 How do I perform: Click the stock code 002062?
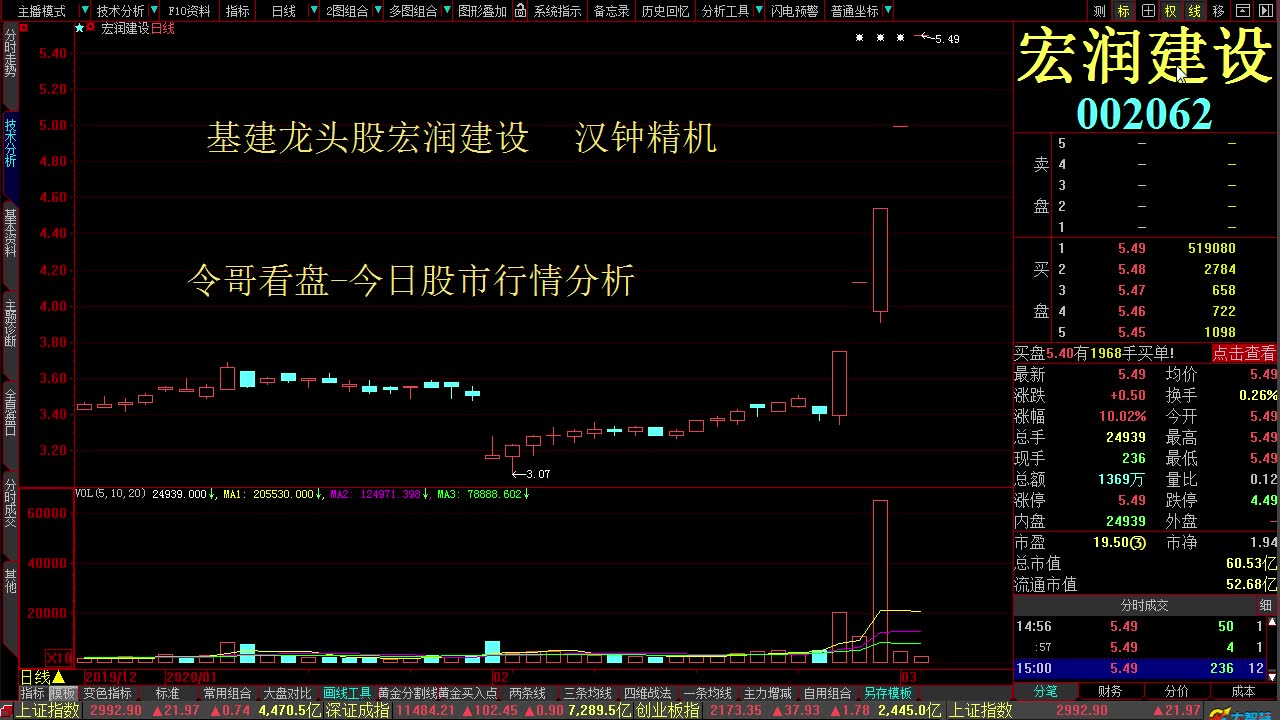click(1144, 113)
